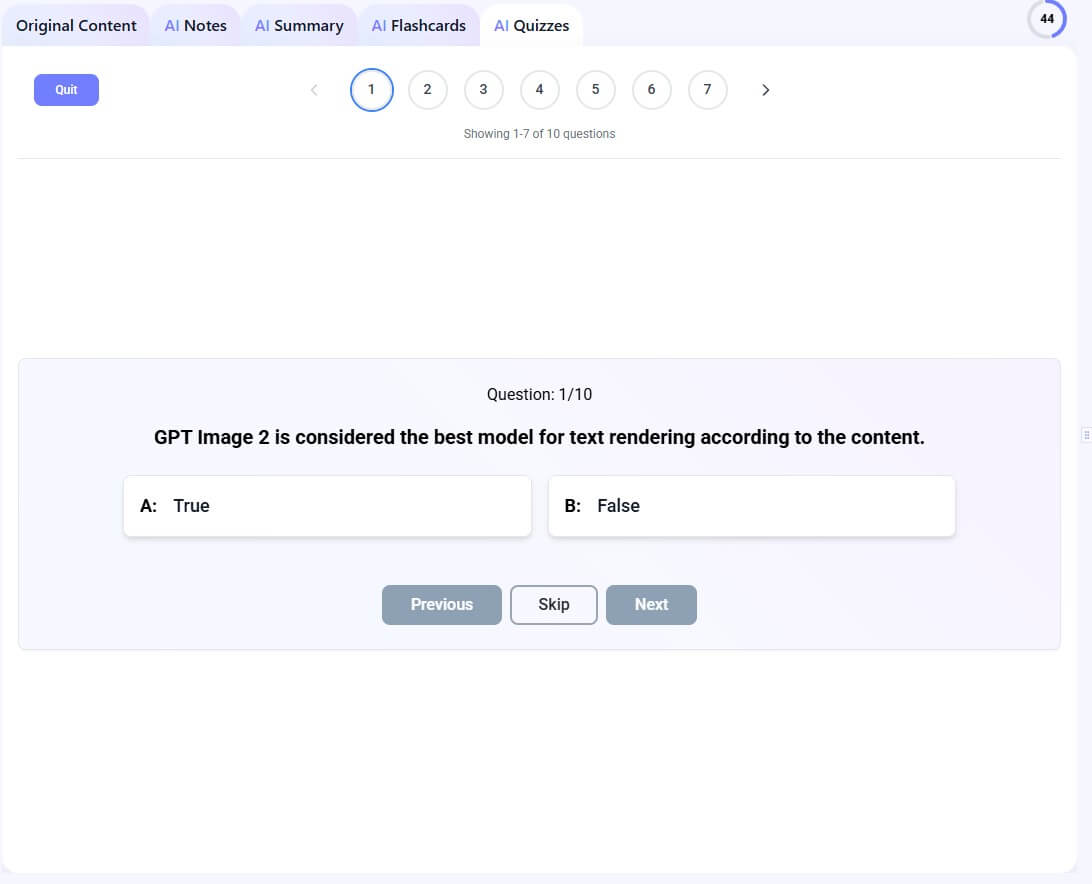Skip this question
Viewport: 1092px width, 884px height.
(x=554, y=605)
